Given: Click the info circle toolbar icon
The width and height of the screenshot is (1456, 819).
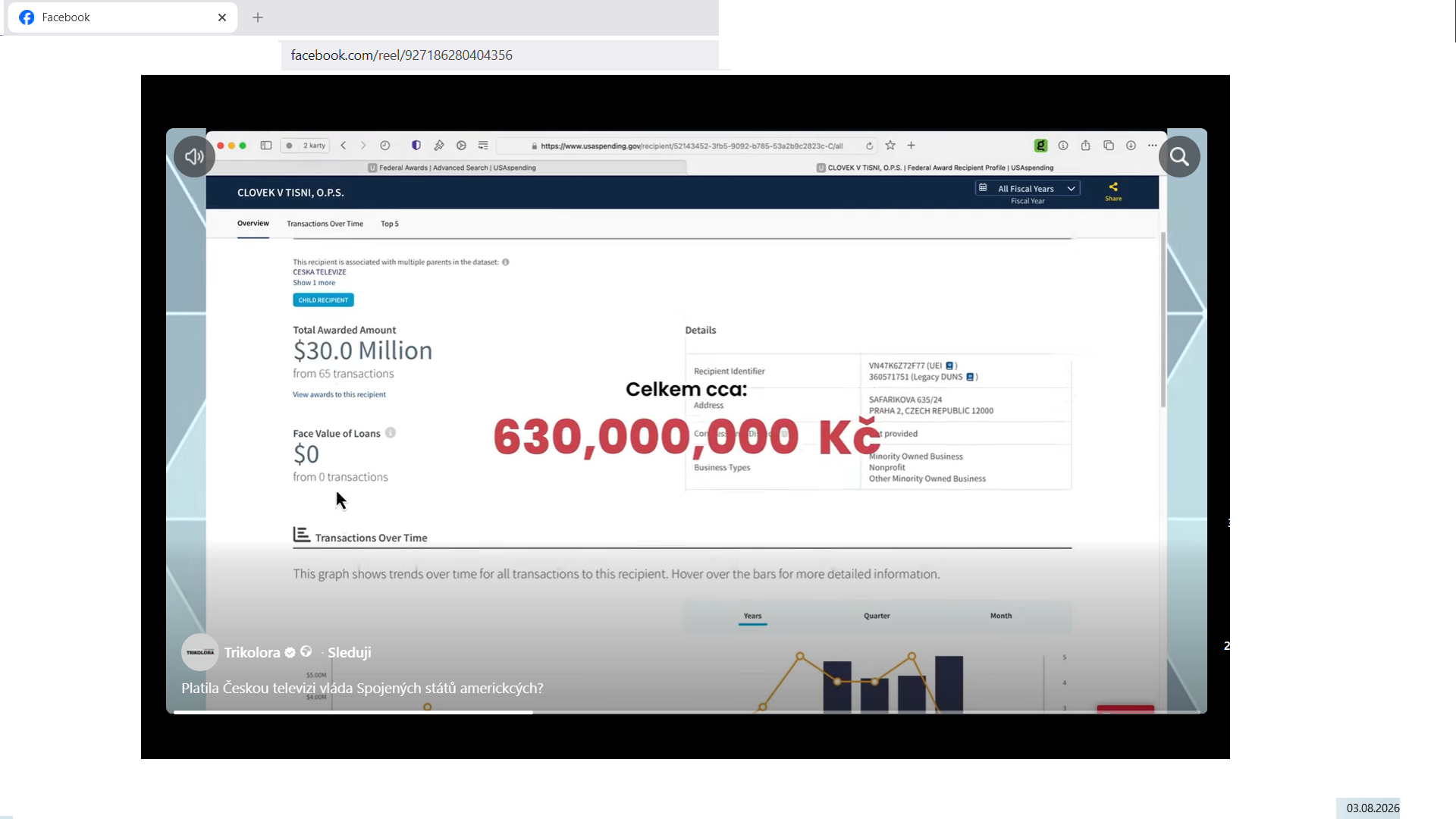Looking at the screenshot, I should pos(1063,146).
